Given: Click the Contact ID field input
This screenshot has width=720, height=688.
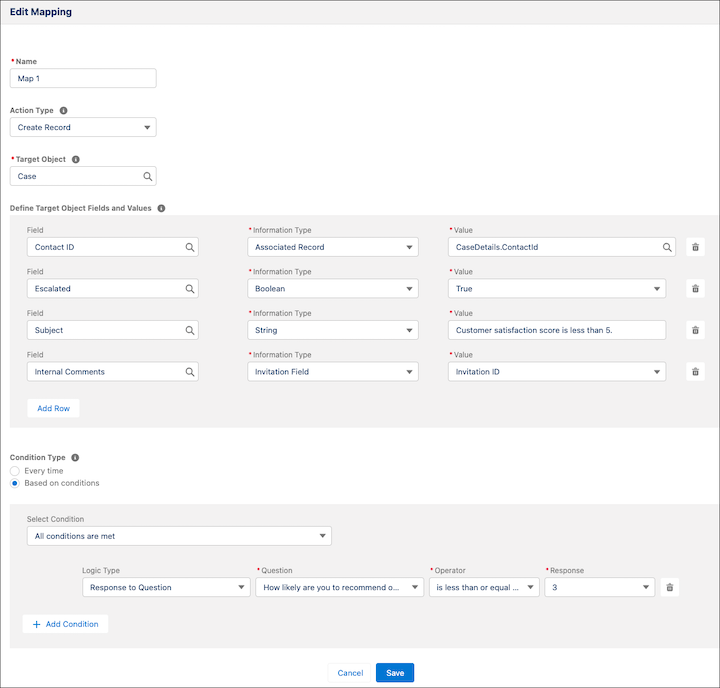Looking at the screenshot, I should (112, 247).
